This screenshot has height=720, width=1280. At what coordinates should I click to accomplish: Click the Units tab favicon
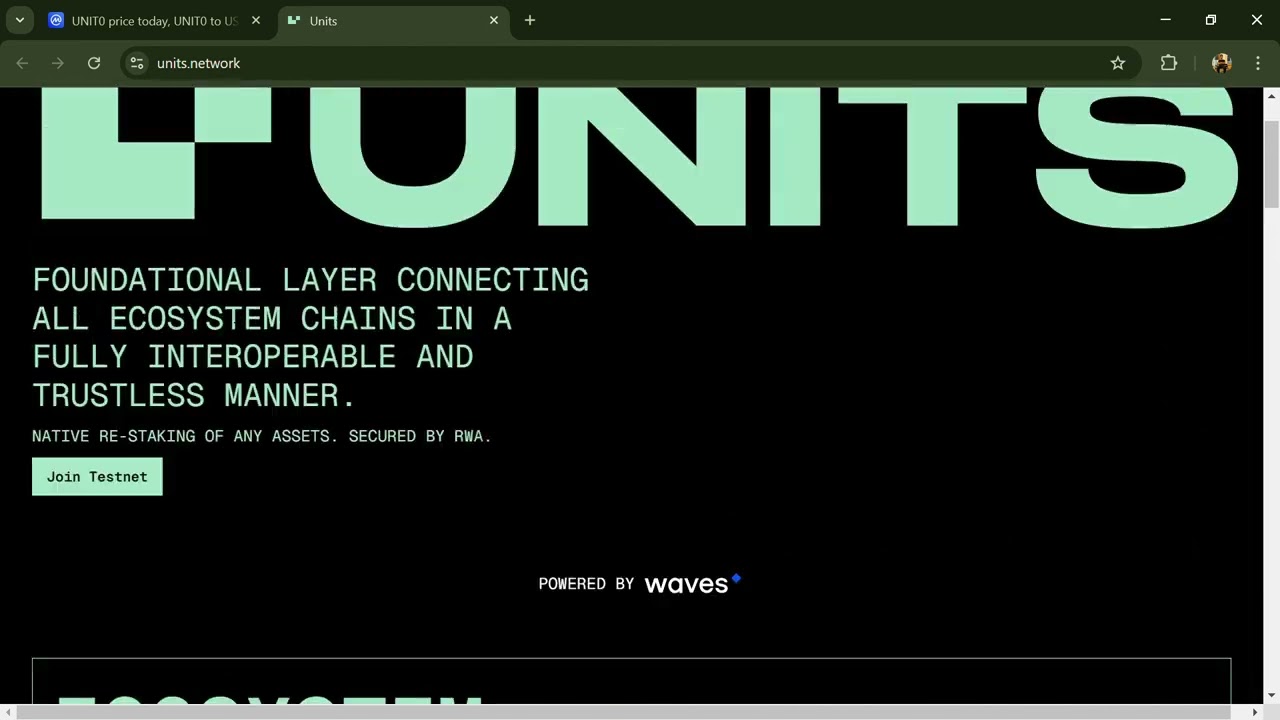tap(294, 20)
